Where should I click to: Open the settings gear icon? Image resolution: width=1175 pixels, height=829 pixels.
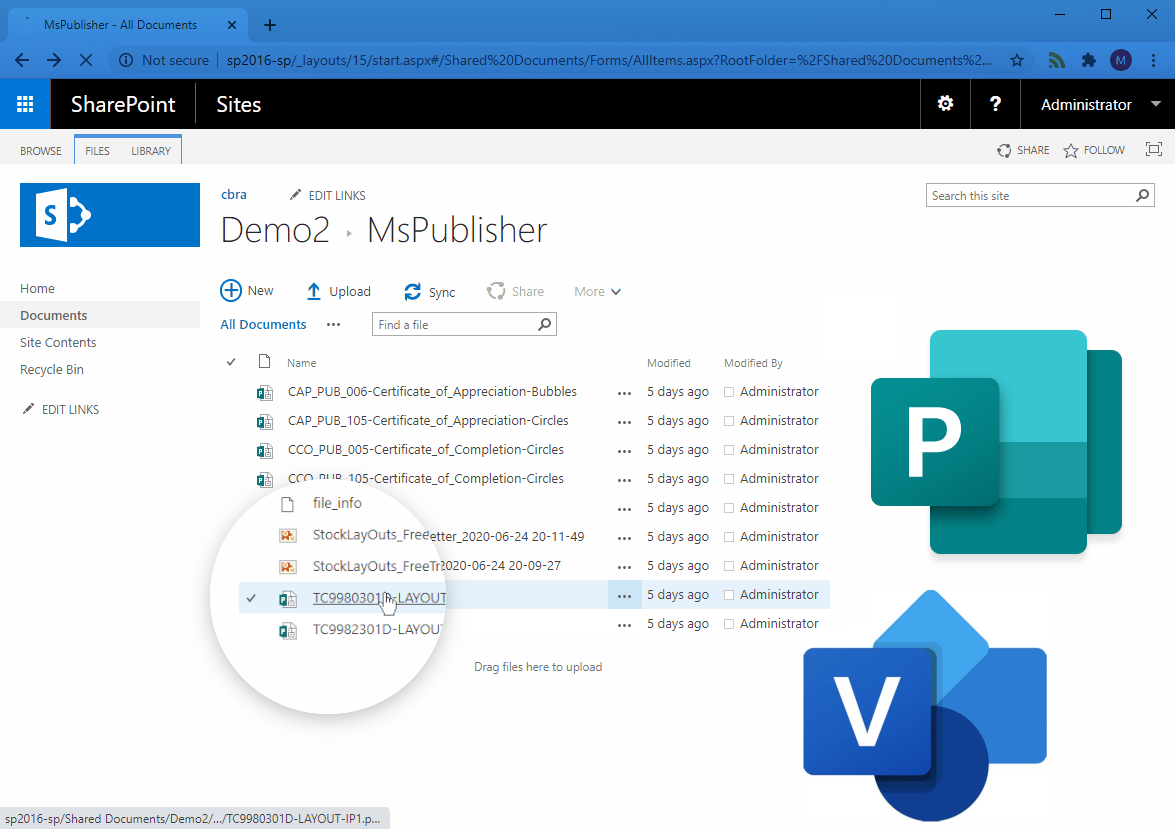[x=945, y=104]
